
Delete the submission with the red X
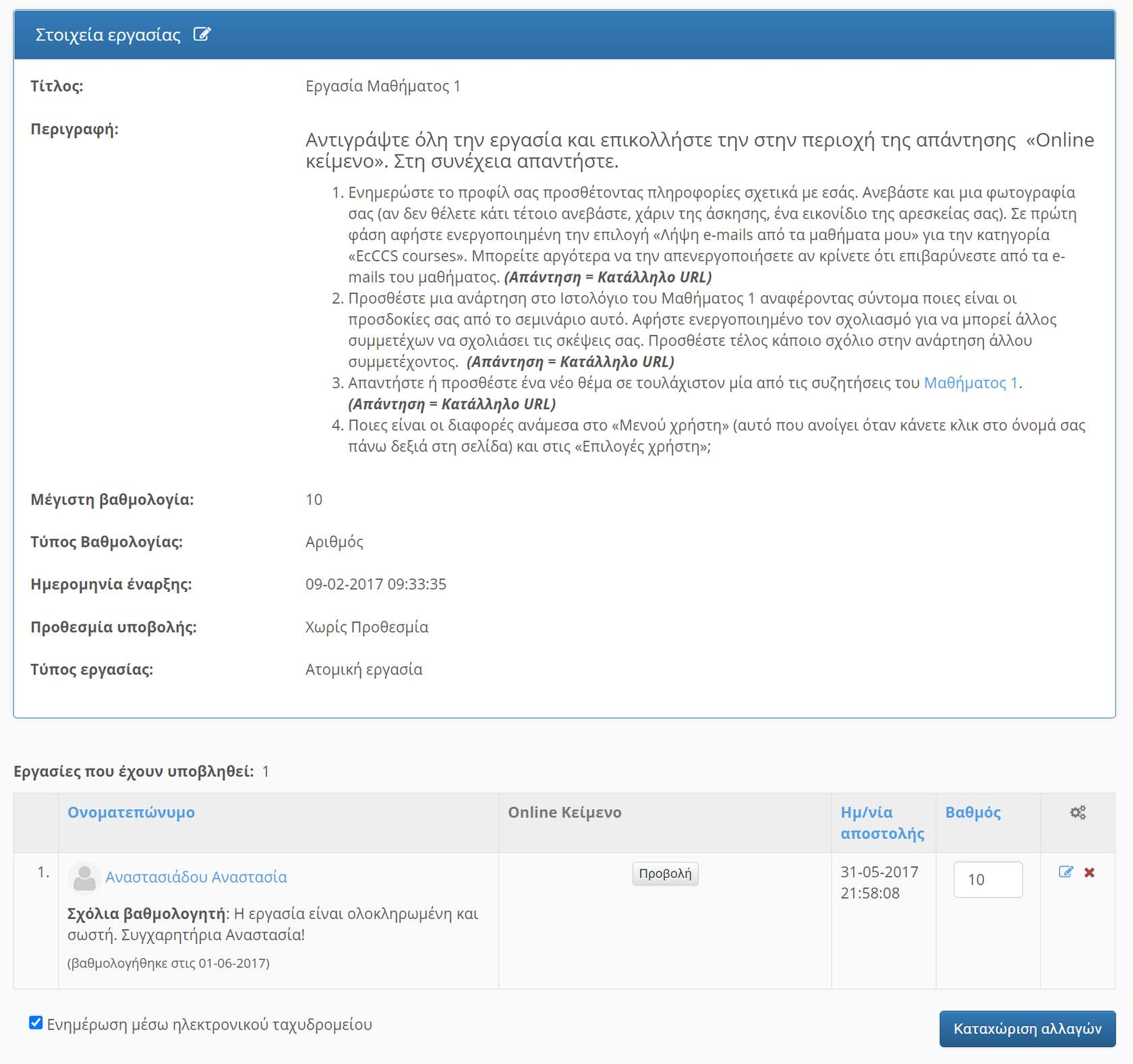1089,873
